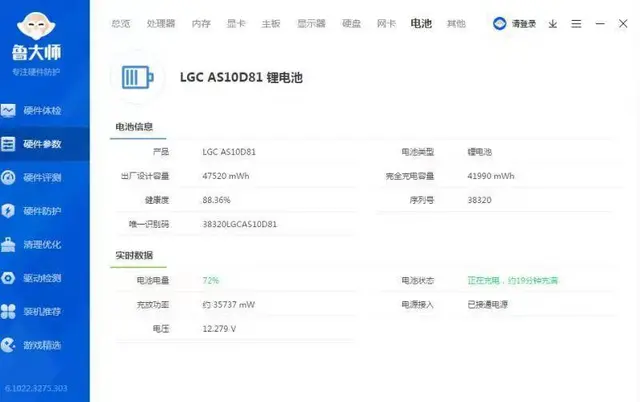The height and width of the screenshot is (402, 640).
Task: Open 硬件体检 in the sidebar
Action: coord(42,111)
